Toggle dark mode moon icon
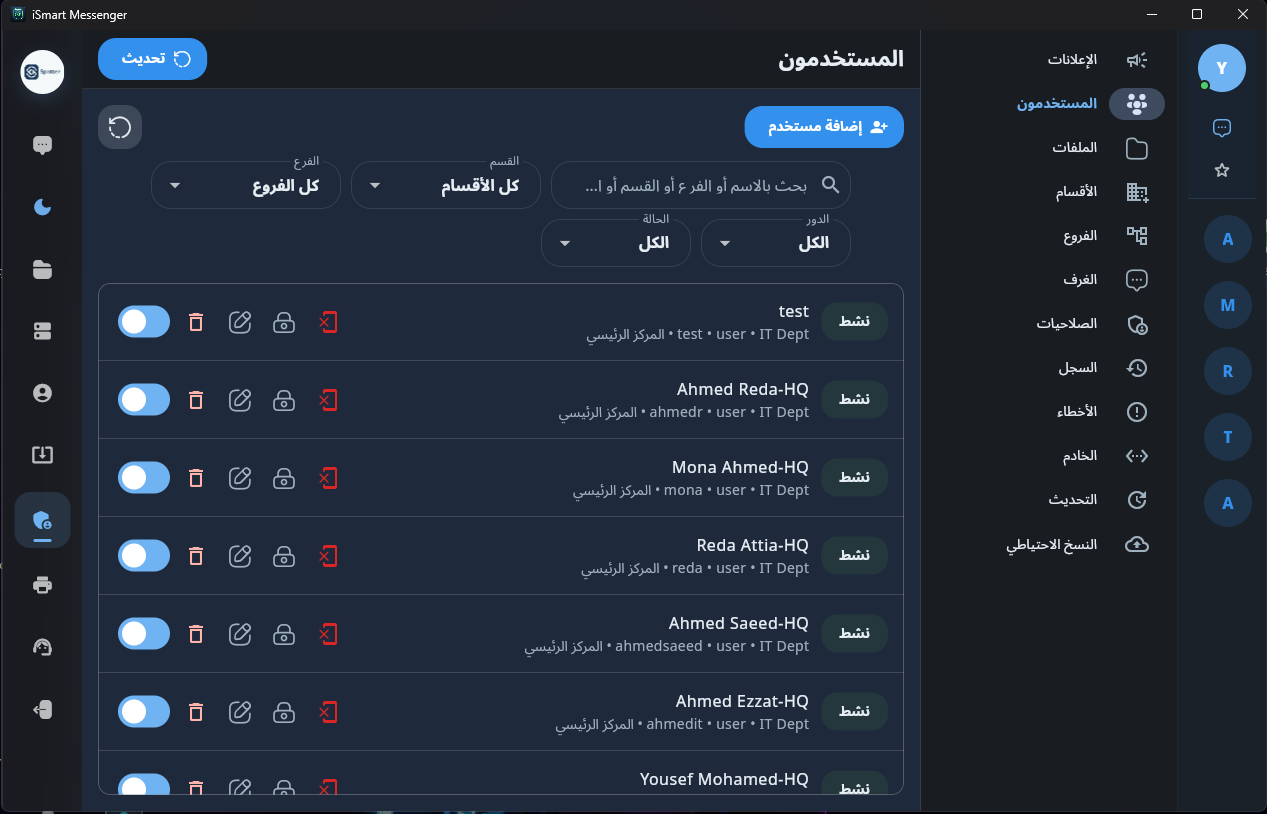The height and width of the screenshot is (814, 1267). [42, 207]
